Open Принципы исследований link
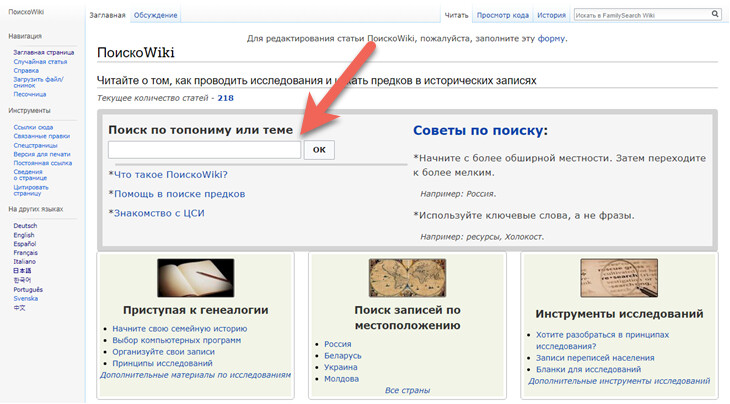Screen dimensions: 730x404 (162, 363)
